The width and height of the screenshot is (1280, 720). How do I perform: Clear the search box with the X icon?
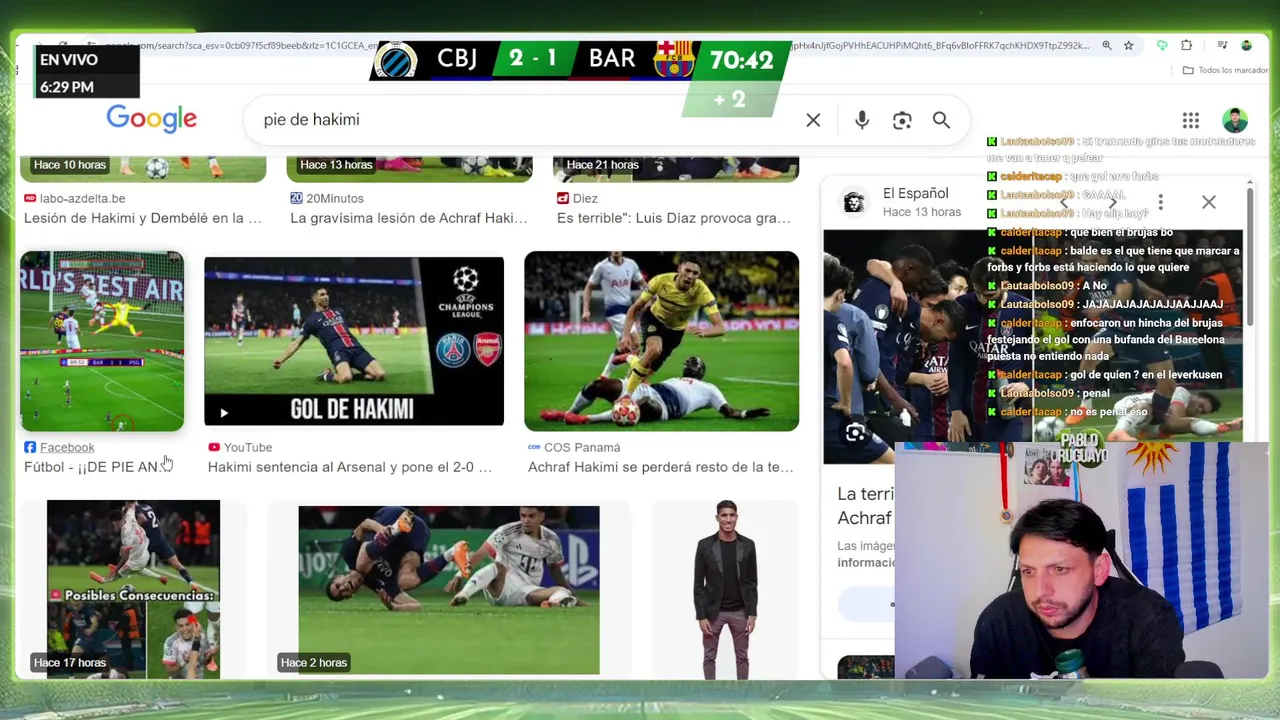click(813, 120)
